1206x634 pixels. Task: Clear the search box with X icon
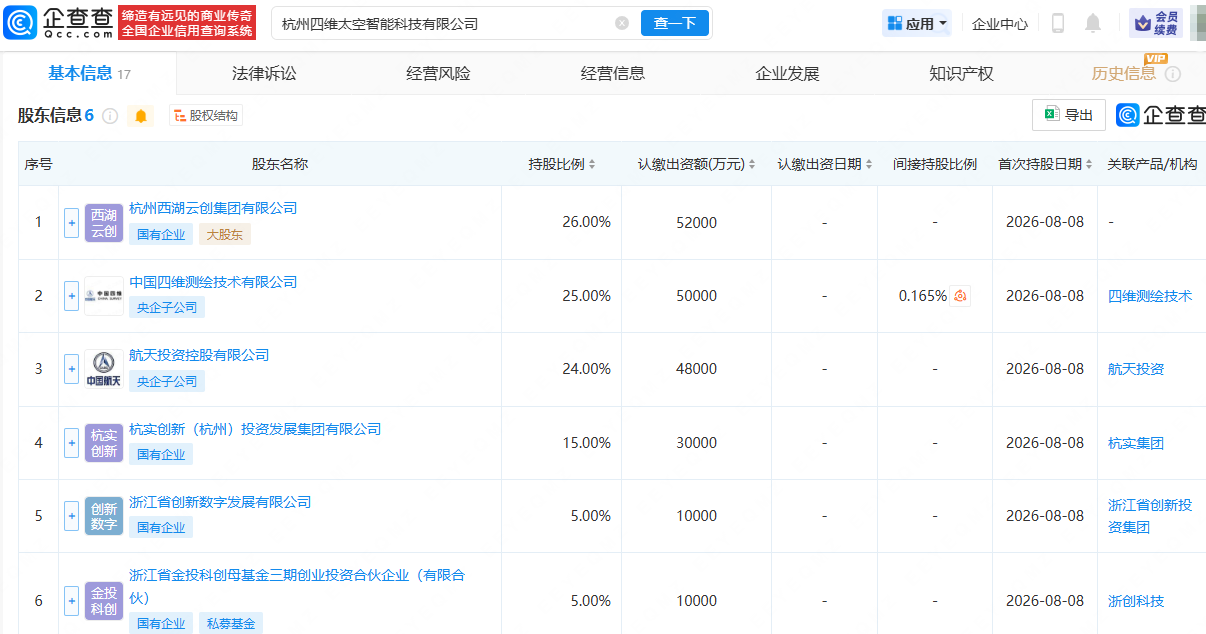point(622,23)
